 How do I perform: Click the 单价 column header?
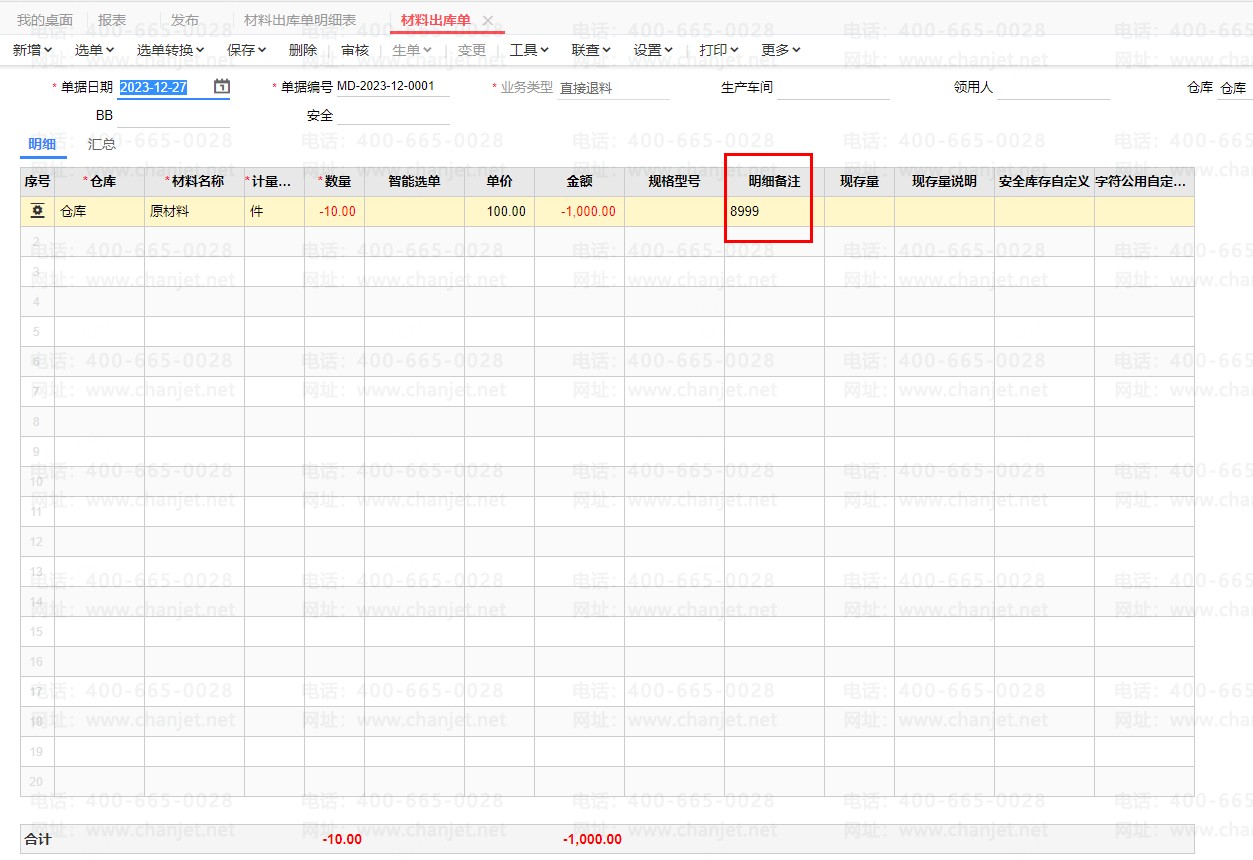pyautogui.click(x=499, y=182)
